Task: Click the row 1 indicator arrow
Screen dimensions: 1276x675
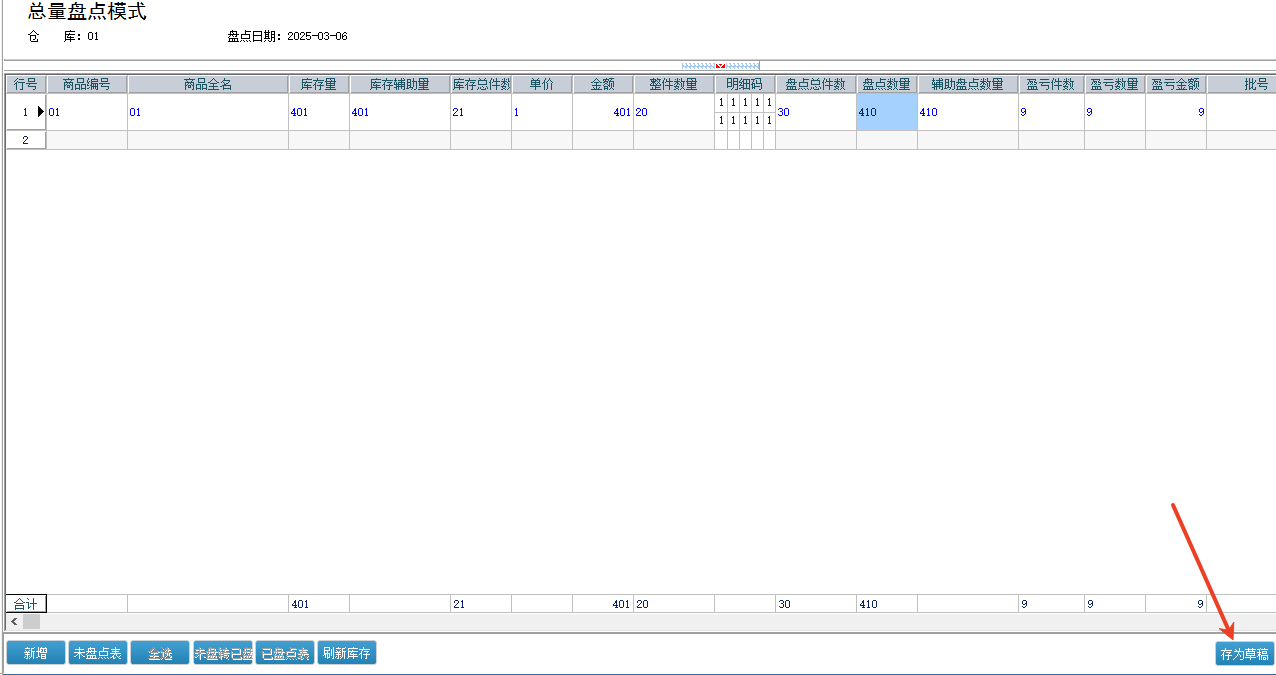Action: [x=40, y=112]
